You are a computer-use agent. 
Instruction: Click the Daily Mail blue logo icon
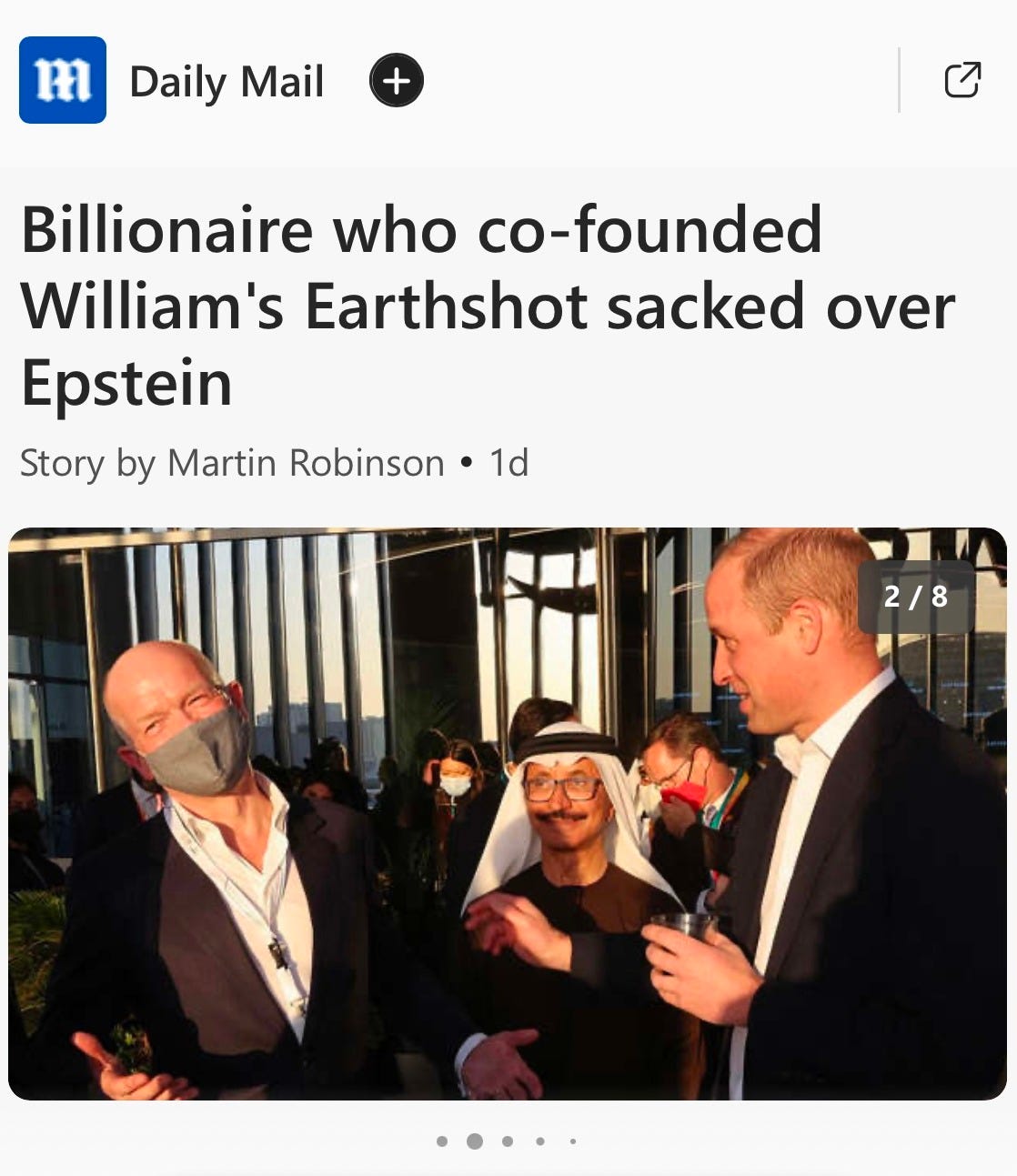point(62,80)
